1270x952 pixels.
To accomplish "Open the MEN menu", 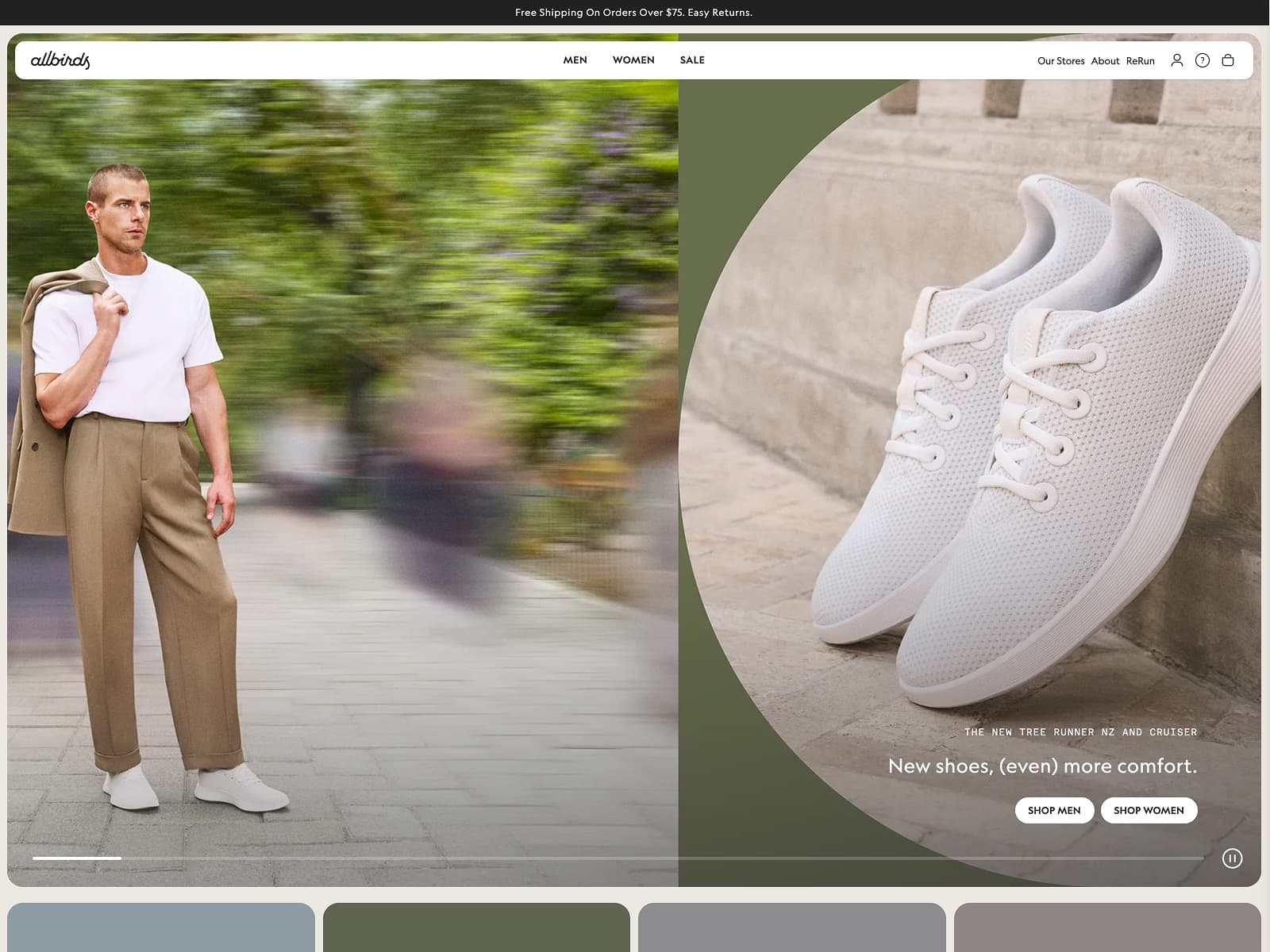I will (x=575, y=60).
